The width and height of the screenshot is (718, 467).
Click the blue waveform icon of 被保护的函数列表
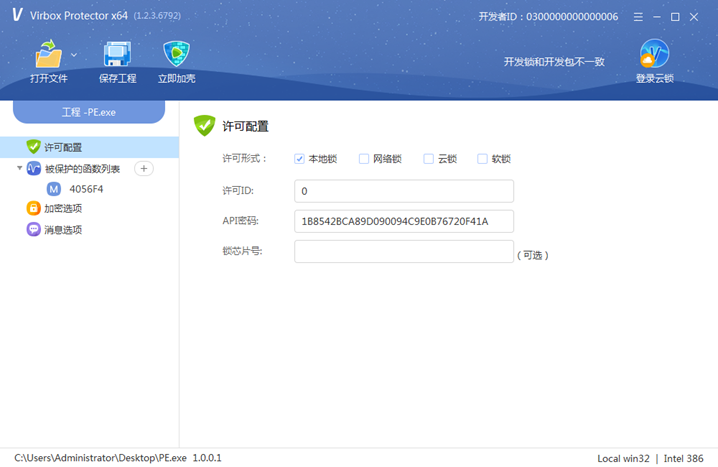(x=33, y=168)
